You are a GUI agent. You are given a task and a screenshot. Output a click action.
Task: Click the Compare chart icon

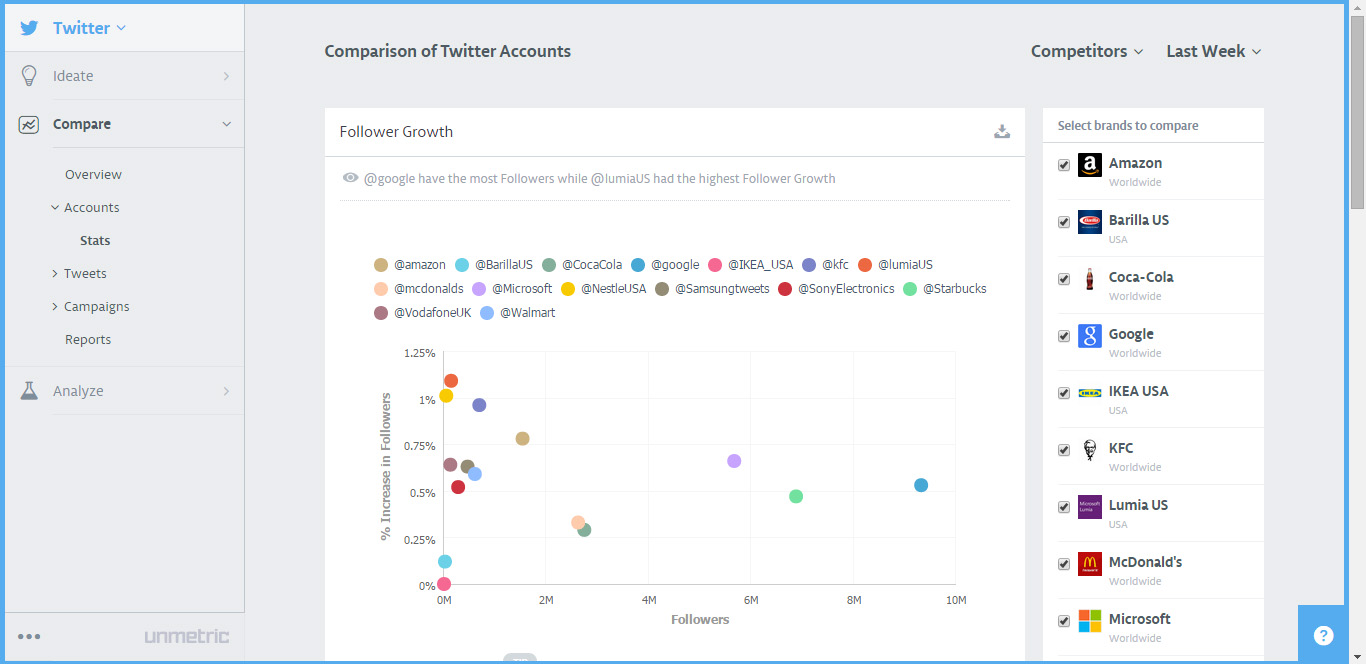point(29,124)
